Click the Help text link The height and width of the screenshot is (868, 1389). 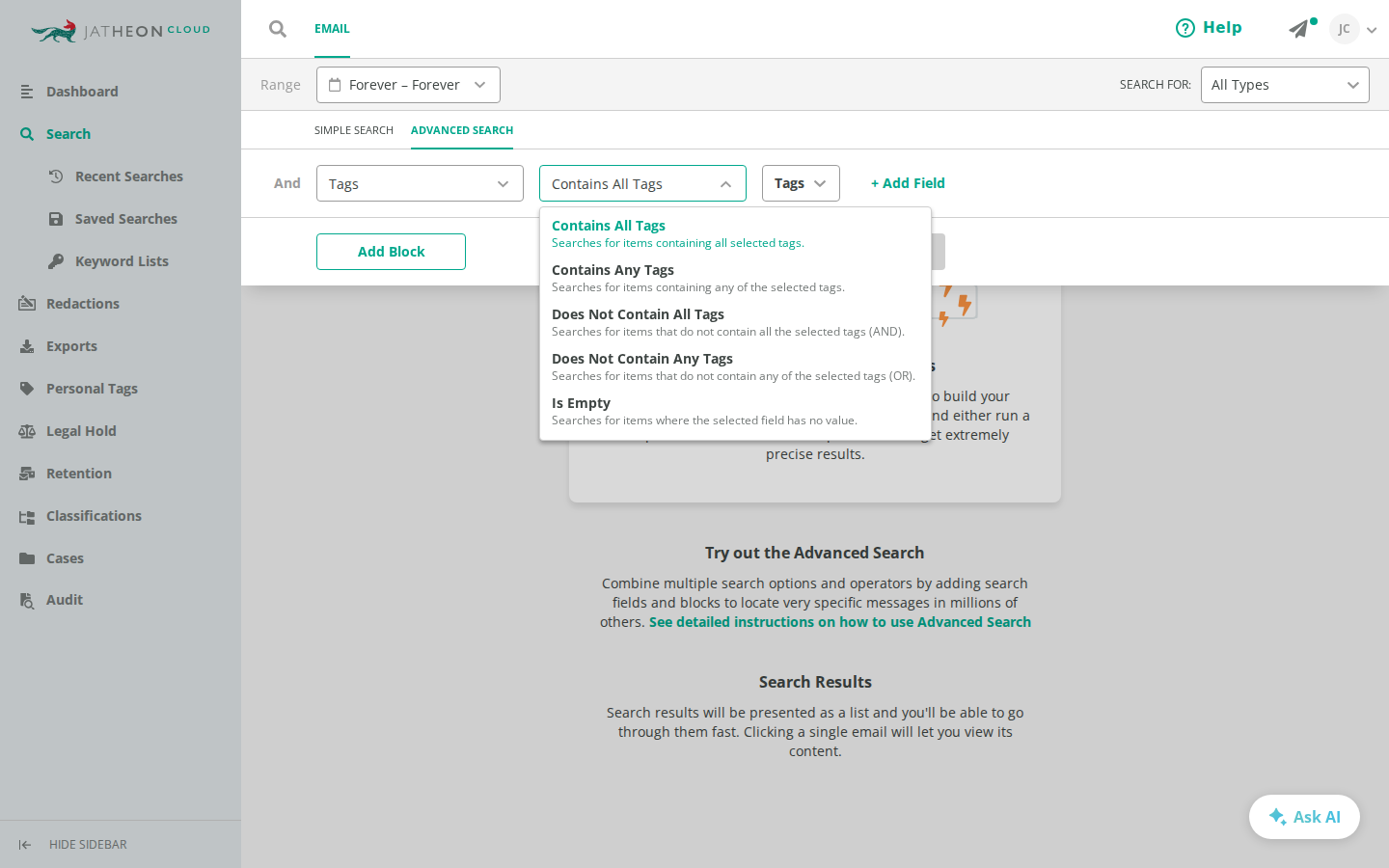click(1222, 28)
